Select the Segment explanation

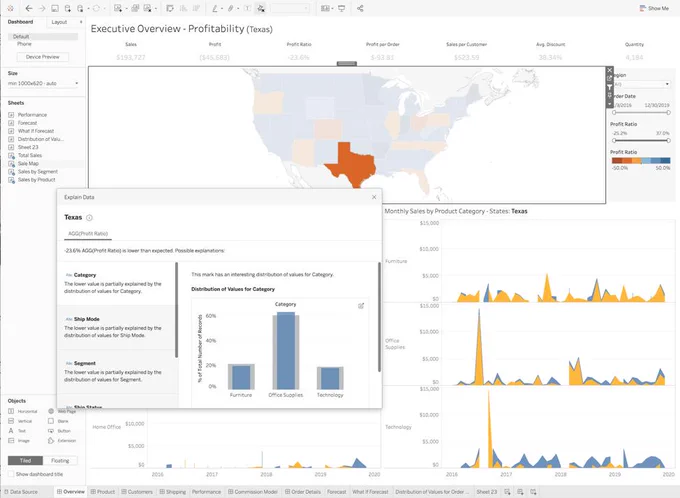(x=116, y=371)
